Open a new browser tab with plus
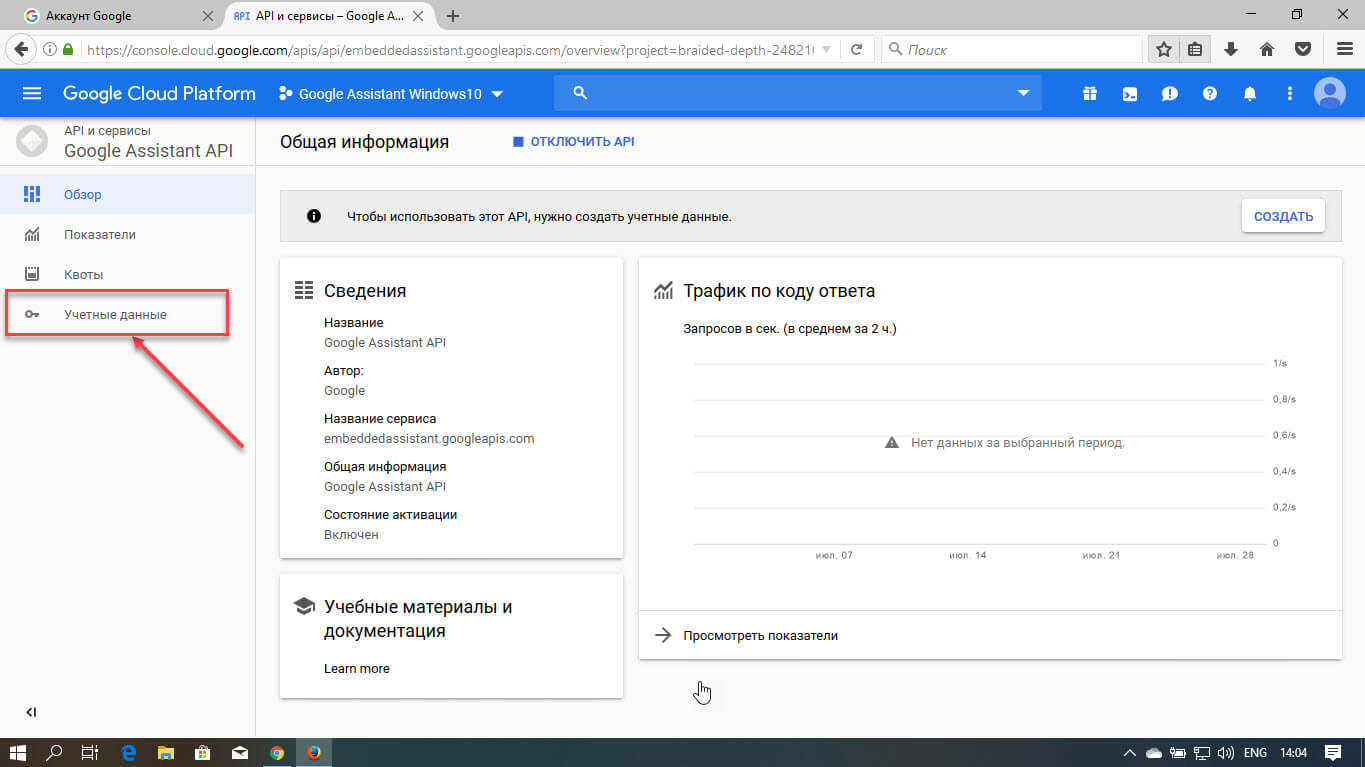Image resolution: width=1365 pixels, height=767 pixels. pyautogui.click(x=453, y=16)
